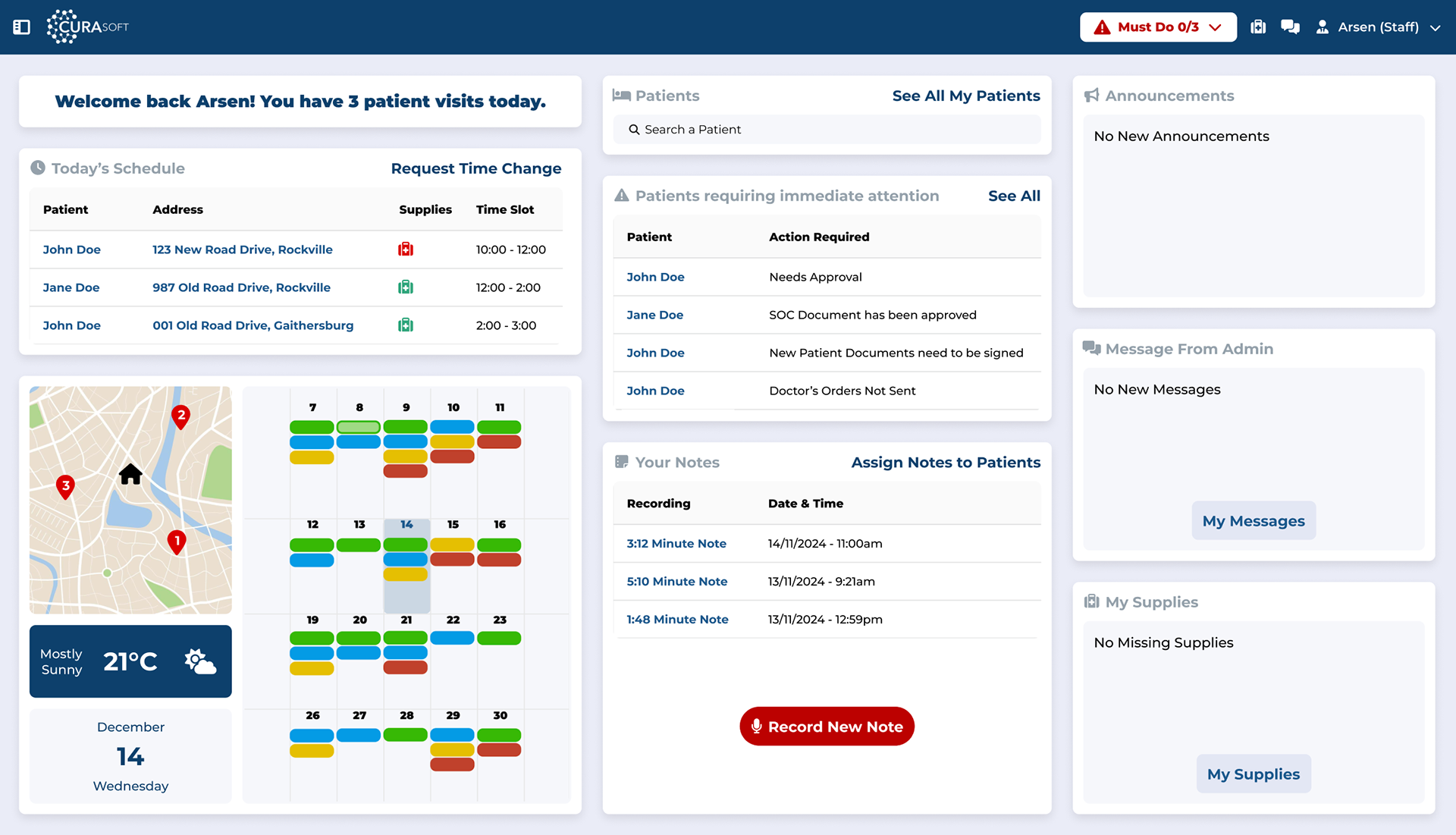Select map pin number 3
The image size is (1456, 835).
[x=66, y=486]
